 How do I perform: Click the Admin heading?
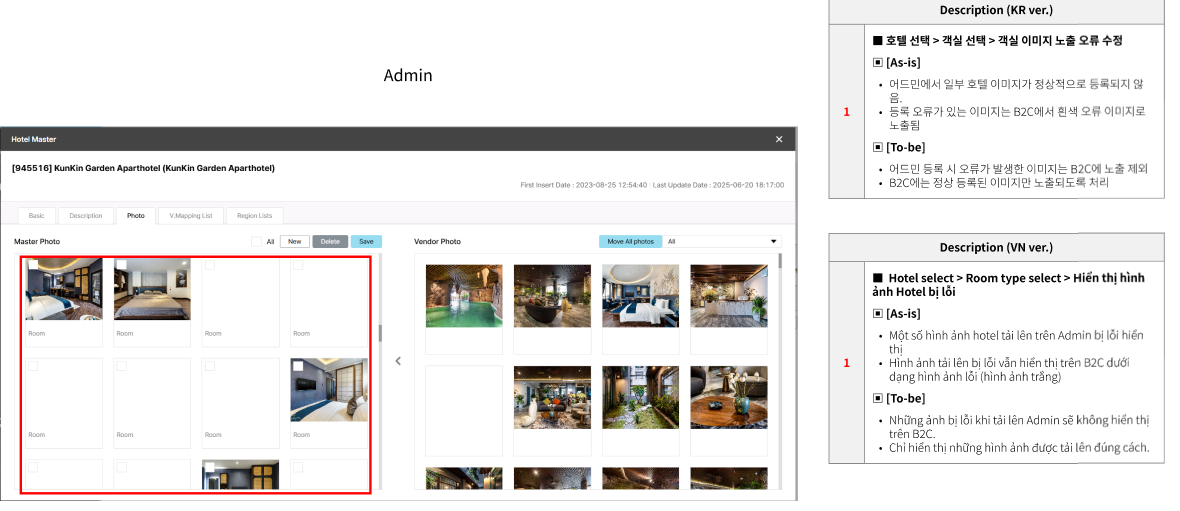pos(408,75)
